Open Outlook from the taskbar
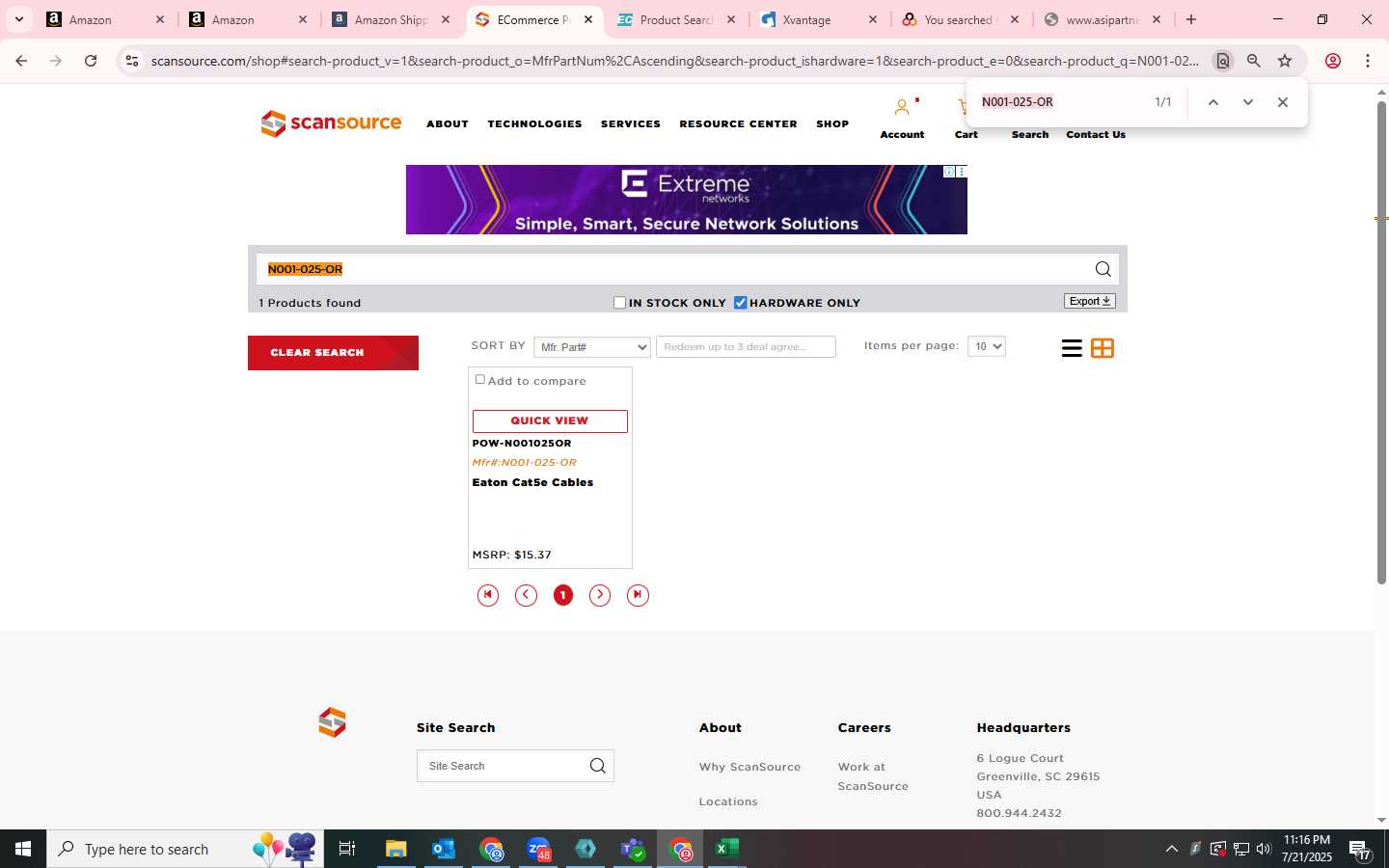Image resolution: width=1389 pixels, height=868 pixels. point(444,849)
